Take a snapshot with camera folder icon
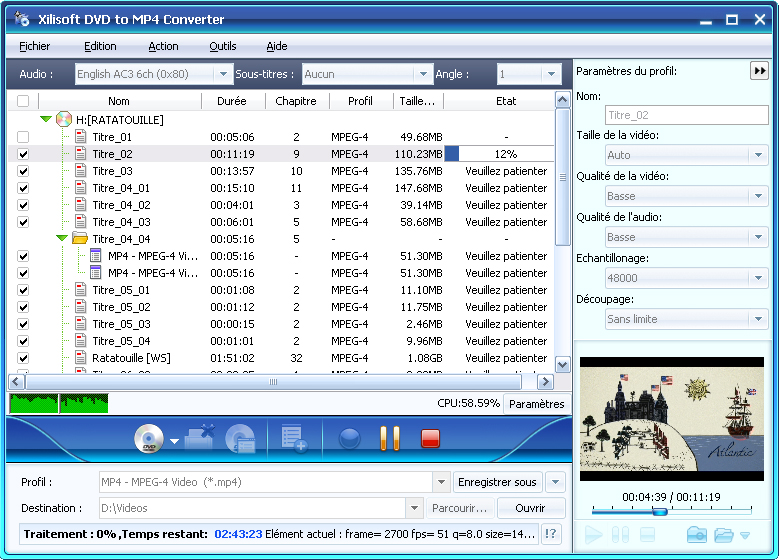This screenshot has height=560, width=779. point(697,535)
